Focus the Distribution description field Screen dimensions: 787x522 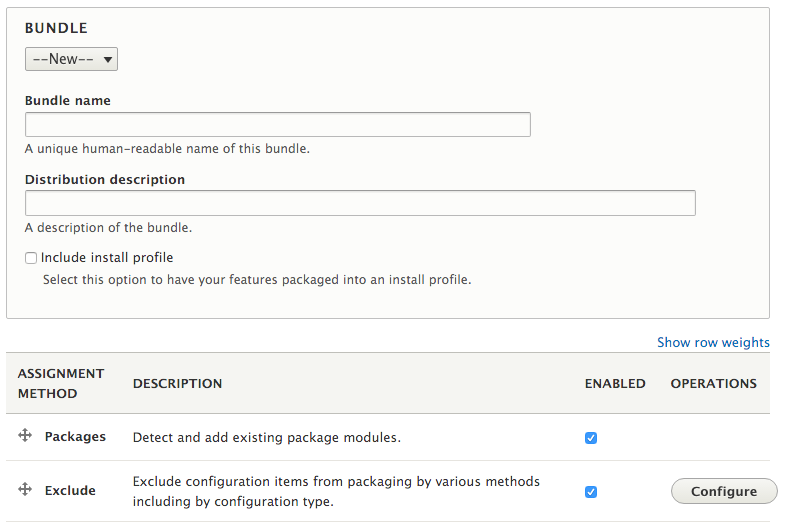coord(360,203)
